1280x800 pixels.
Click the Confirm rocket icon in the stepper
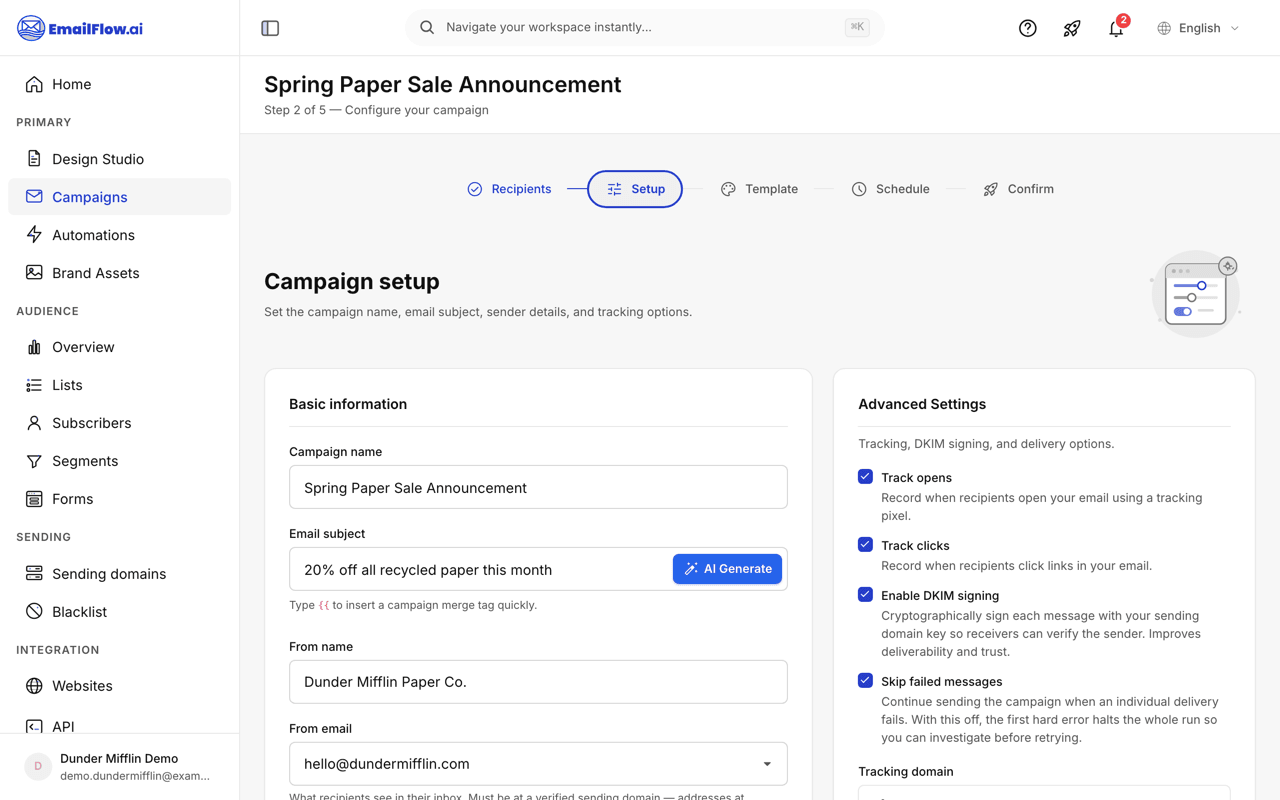[990, 189]
